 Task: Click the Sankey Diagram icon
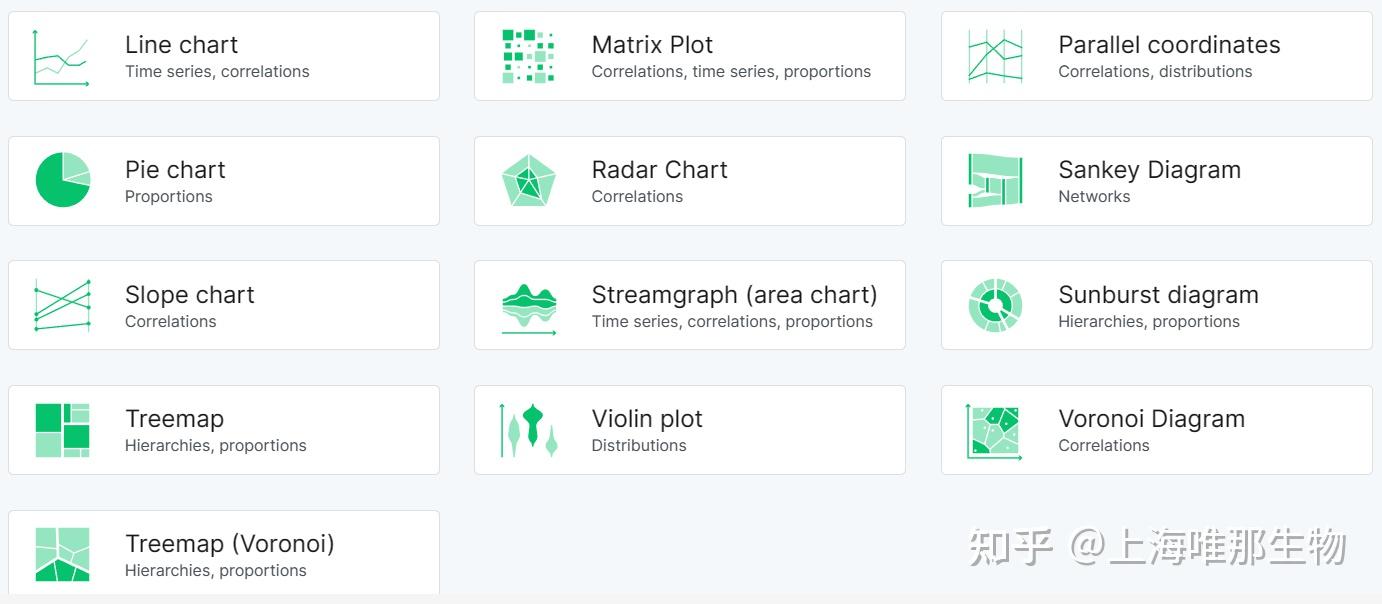[995, 181]
